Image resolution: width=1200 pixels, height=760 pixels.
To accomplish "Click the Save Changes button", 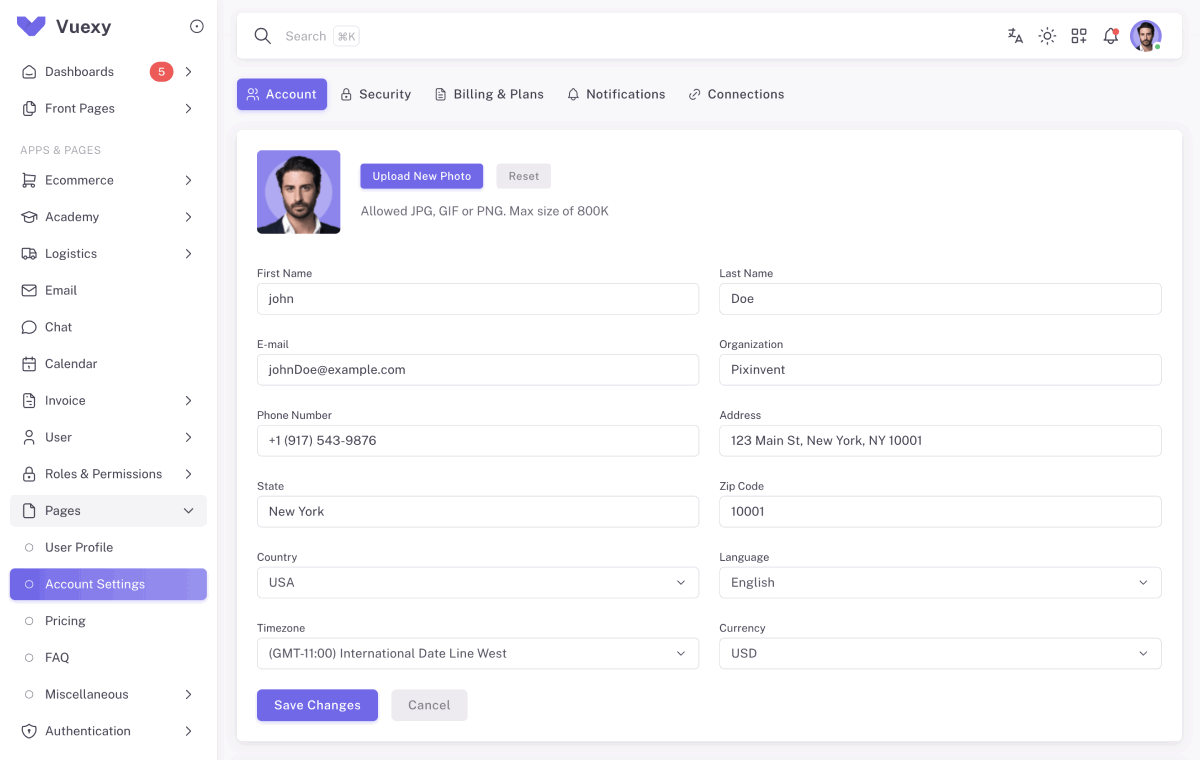I will tap(317, 705).
